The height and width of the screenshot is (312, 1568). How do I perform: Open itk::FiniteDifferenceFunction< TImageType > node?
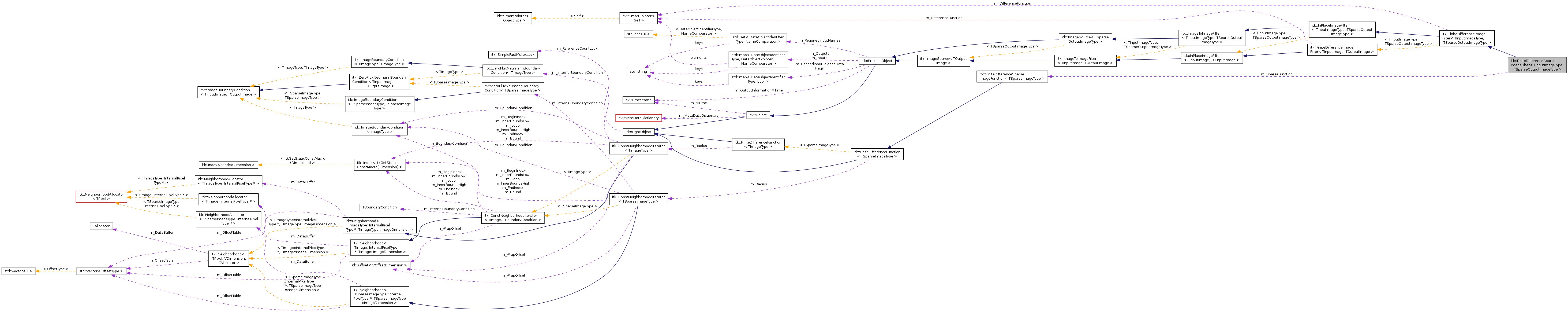758,144
